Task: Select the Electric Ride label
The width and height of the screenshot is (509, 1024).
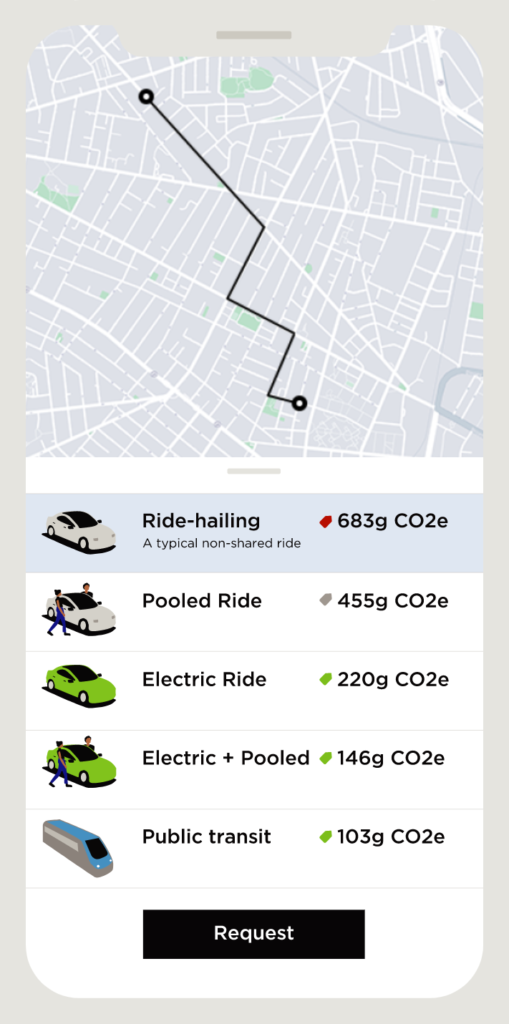Action: click(x=205, y=679)
